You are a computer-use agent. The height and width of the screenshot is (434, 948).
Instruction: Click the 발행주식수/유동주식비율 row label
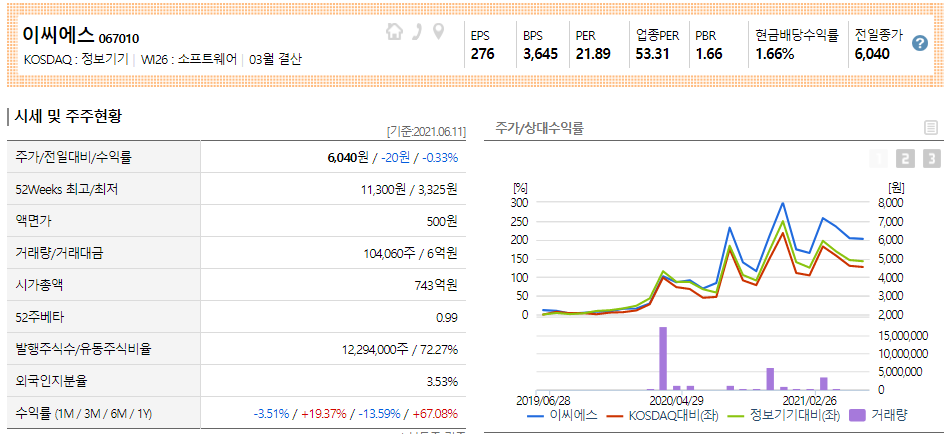pyautogui.click(x=83, y=349)
